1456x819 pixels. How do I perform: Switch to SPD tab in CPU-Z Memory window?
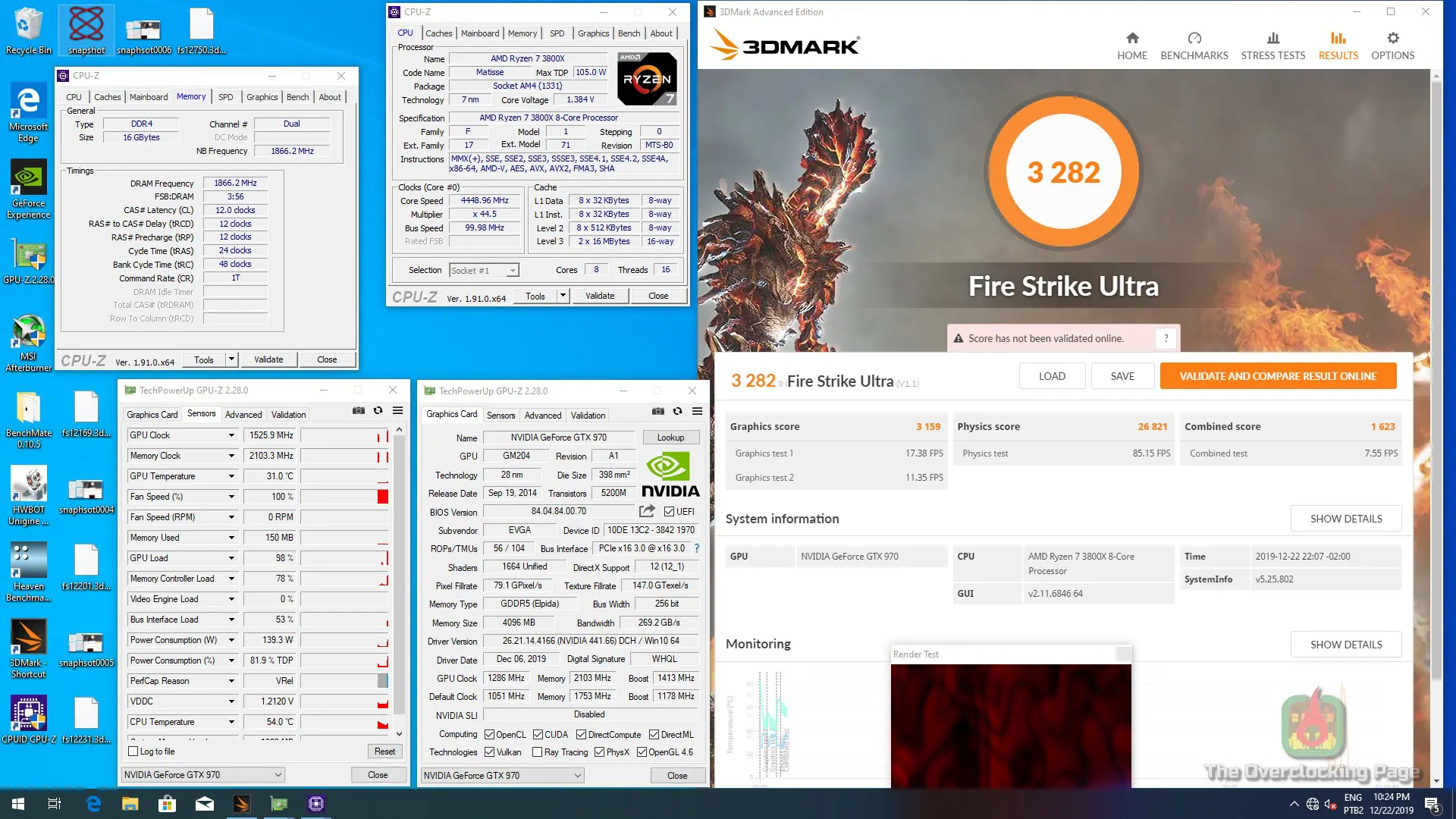(225, 97)
